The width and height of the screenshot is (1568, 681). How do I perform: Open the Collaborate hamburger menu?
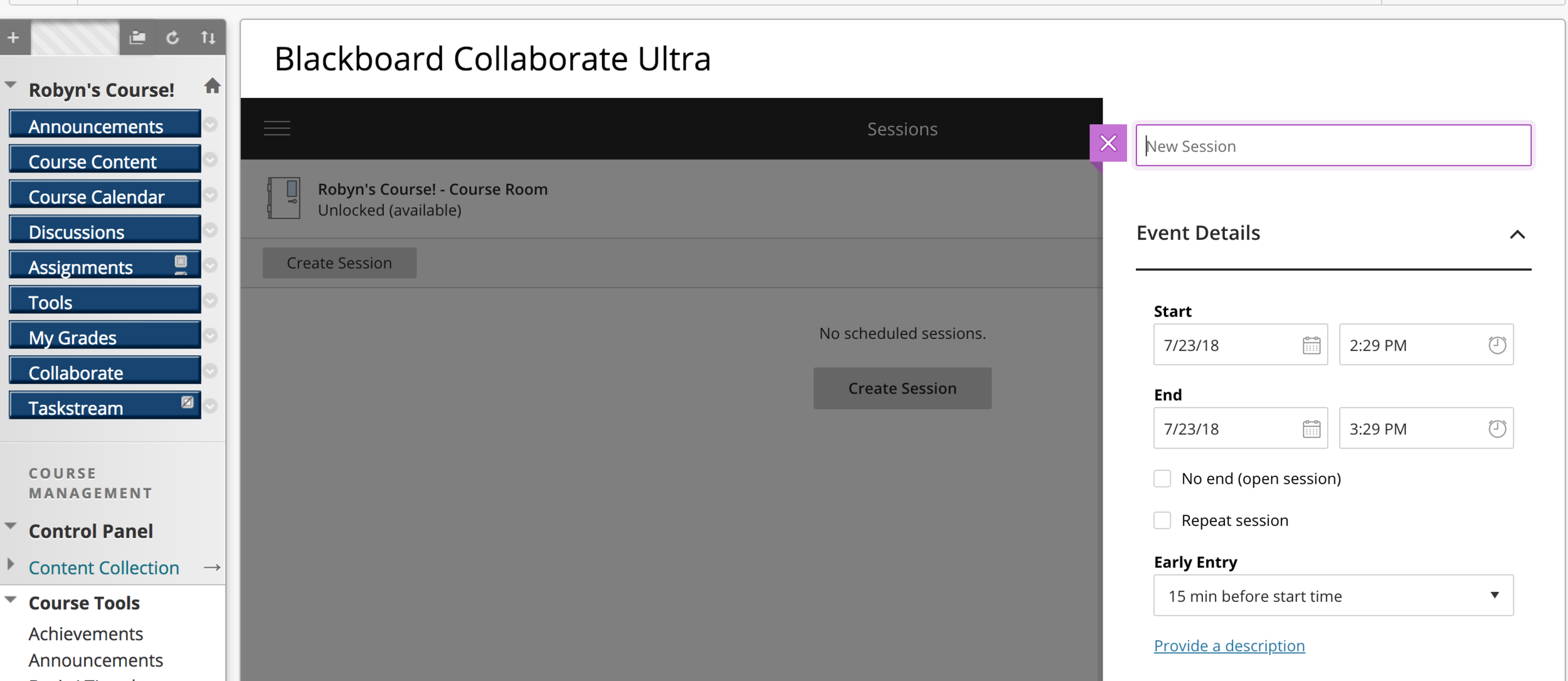coord(277,129)
